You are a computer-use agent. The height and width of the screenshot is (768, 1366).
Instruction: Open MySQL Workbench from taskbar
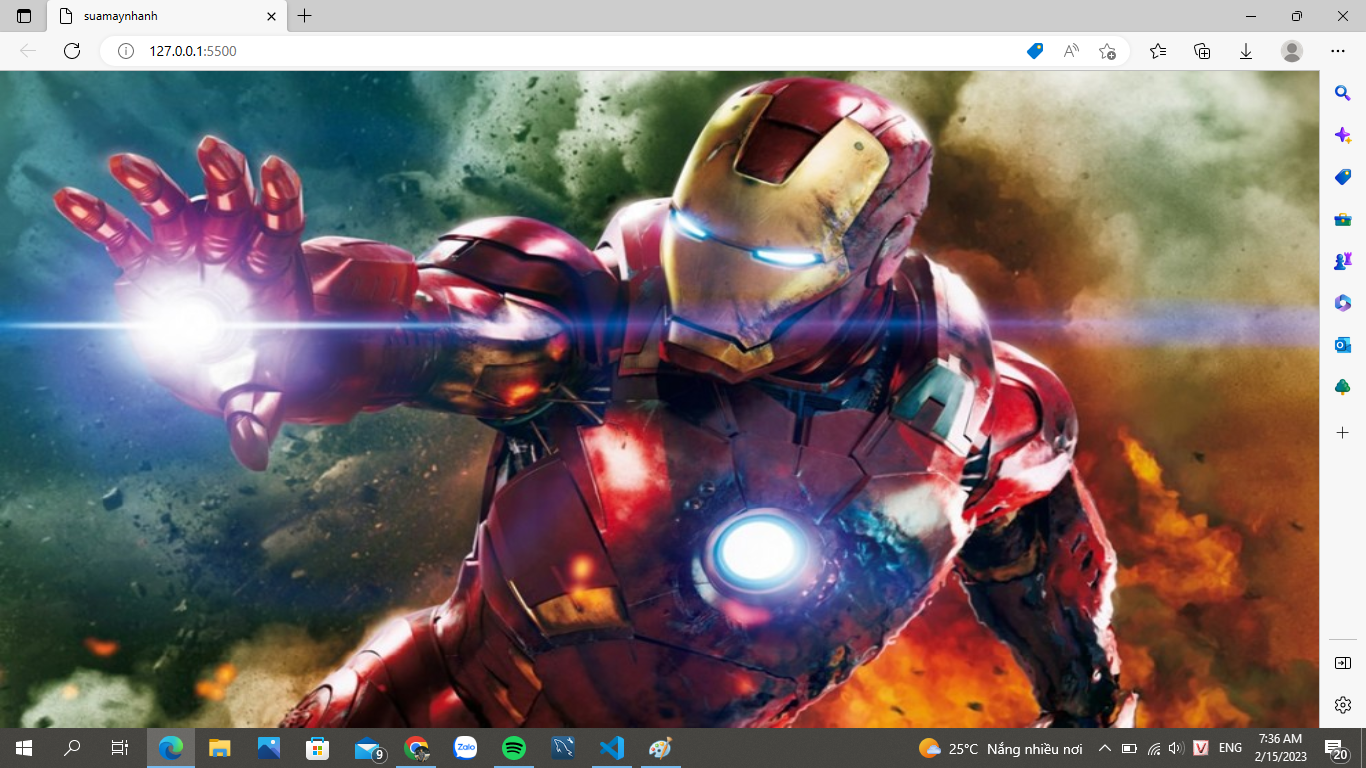coord(563,748)
